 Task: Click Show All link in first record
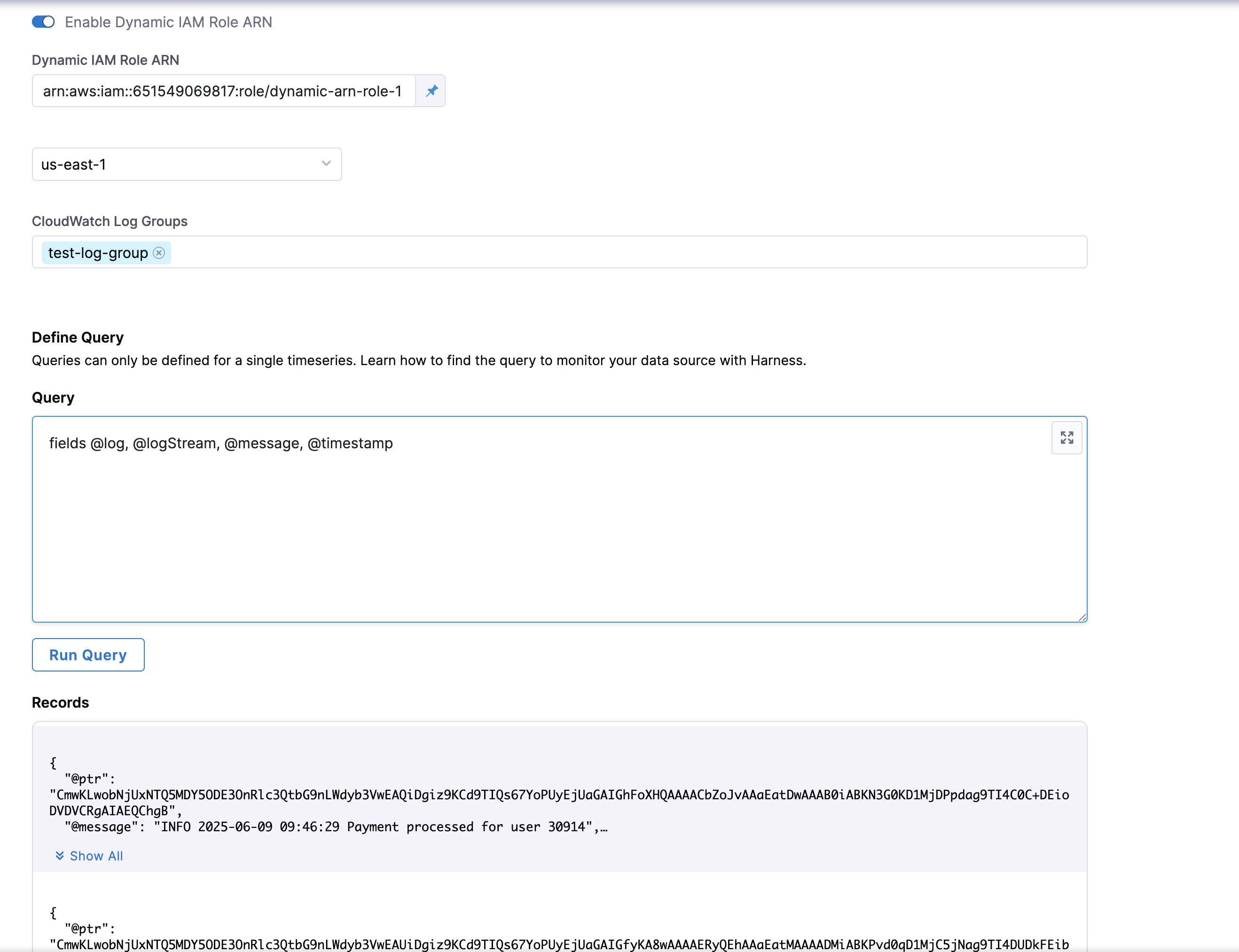point(96,856)
